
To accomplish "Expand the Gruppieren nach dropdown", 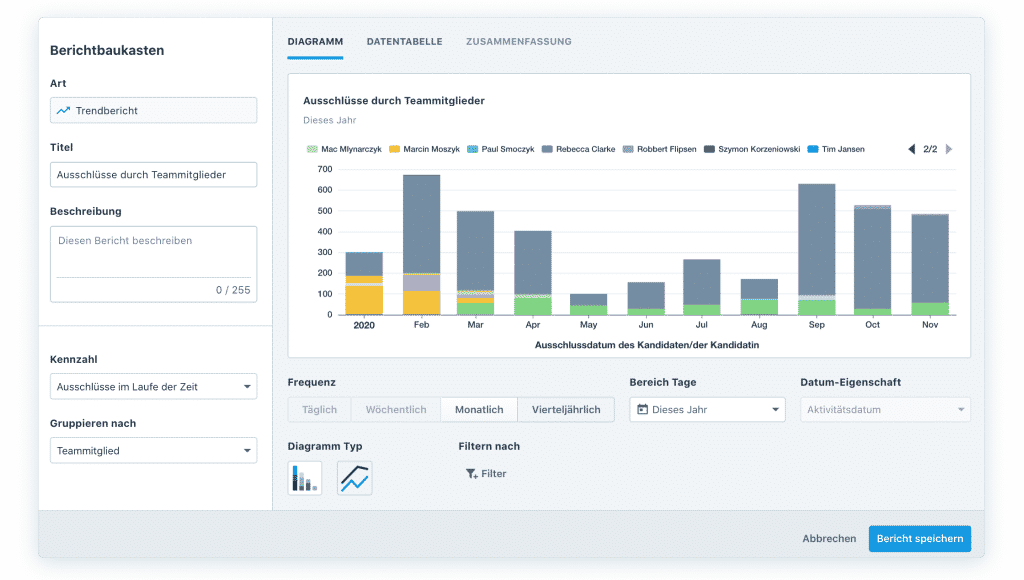I will tap(153, 451).
